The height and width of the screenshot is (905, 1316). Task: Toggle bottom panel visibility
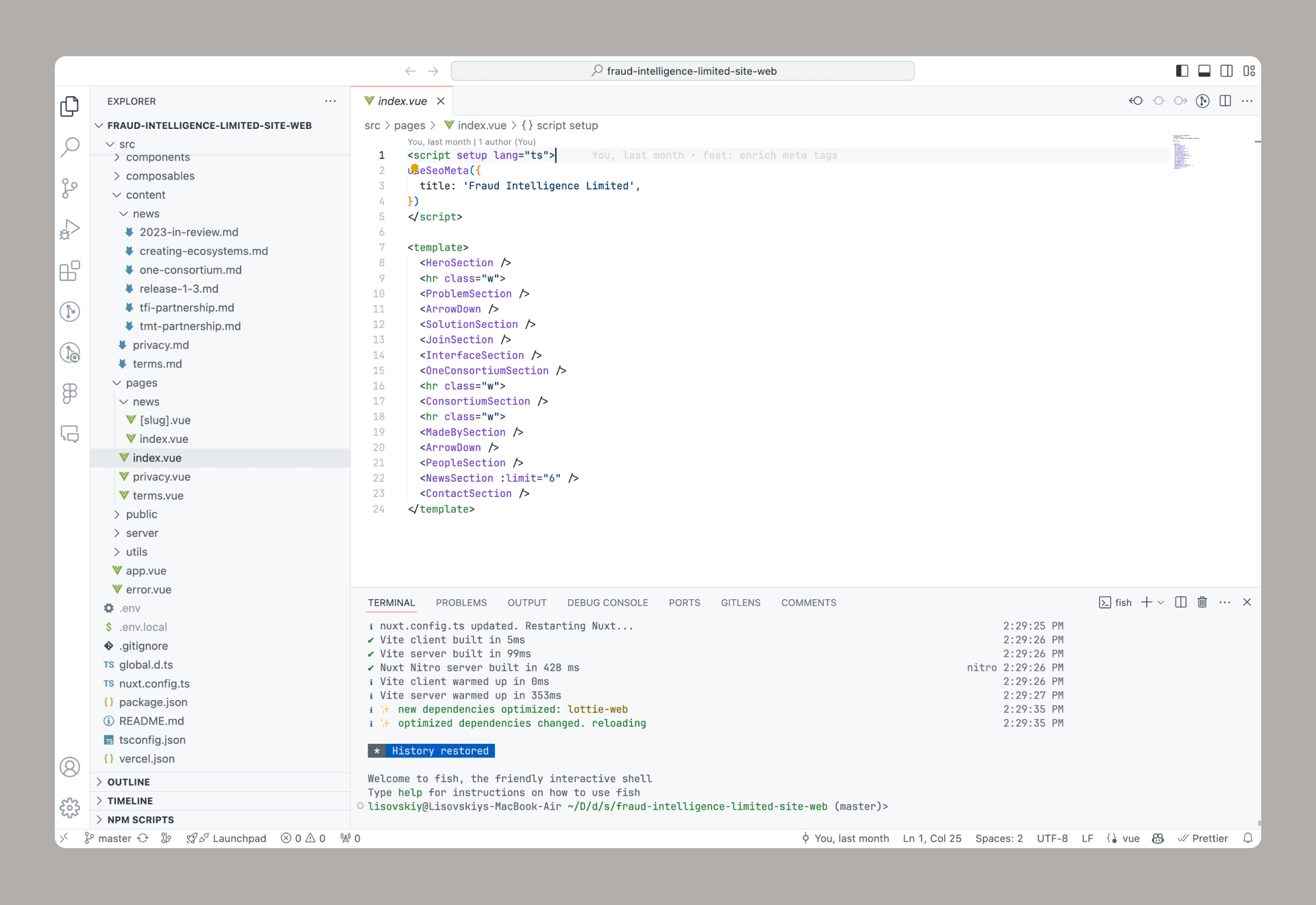click(x=1204, y=71)
